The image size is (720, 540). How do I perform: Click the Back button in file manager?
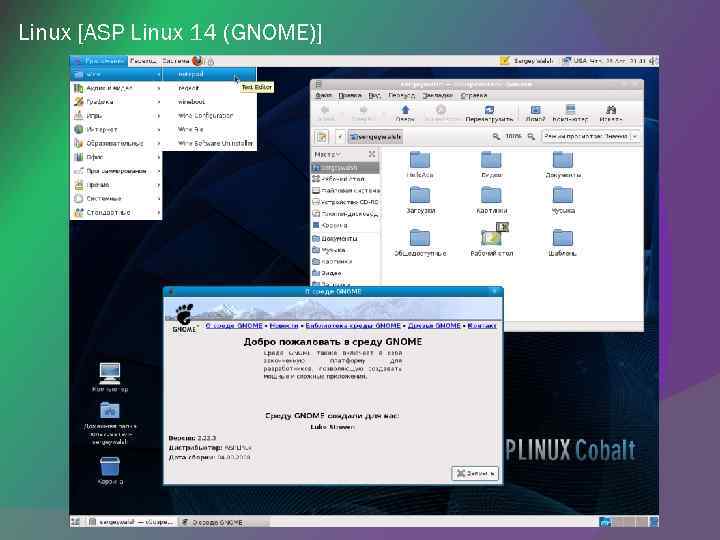(326, 113)
